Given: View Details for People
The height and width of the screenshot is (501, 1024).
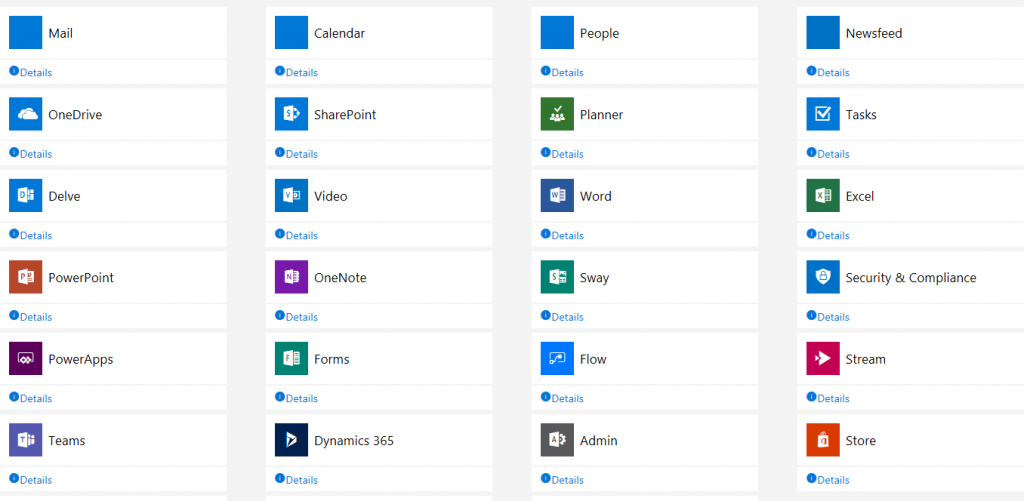Looking at the screenshot, I should point(562,72).
